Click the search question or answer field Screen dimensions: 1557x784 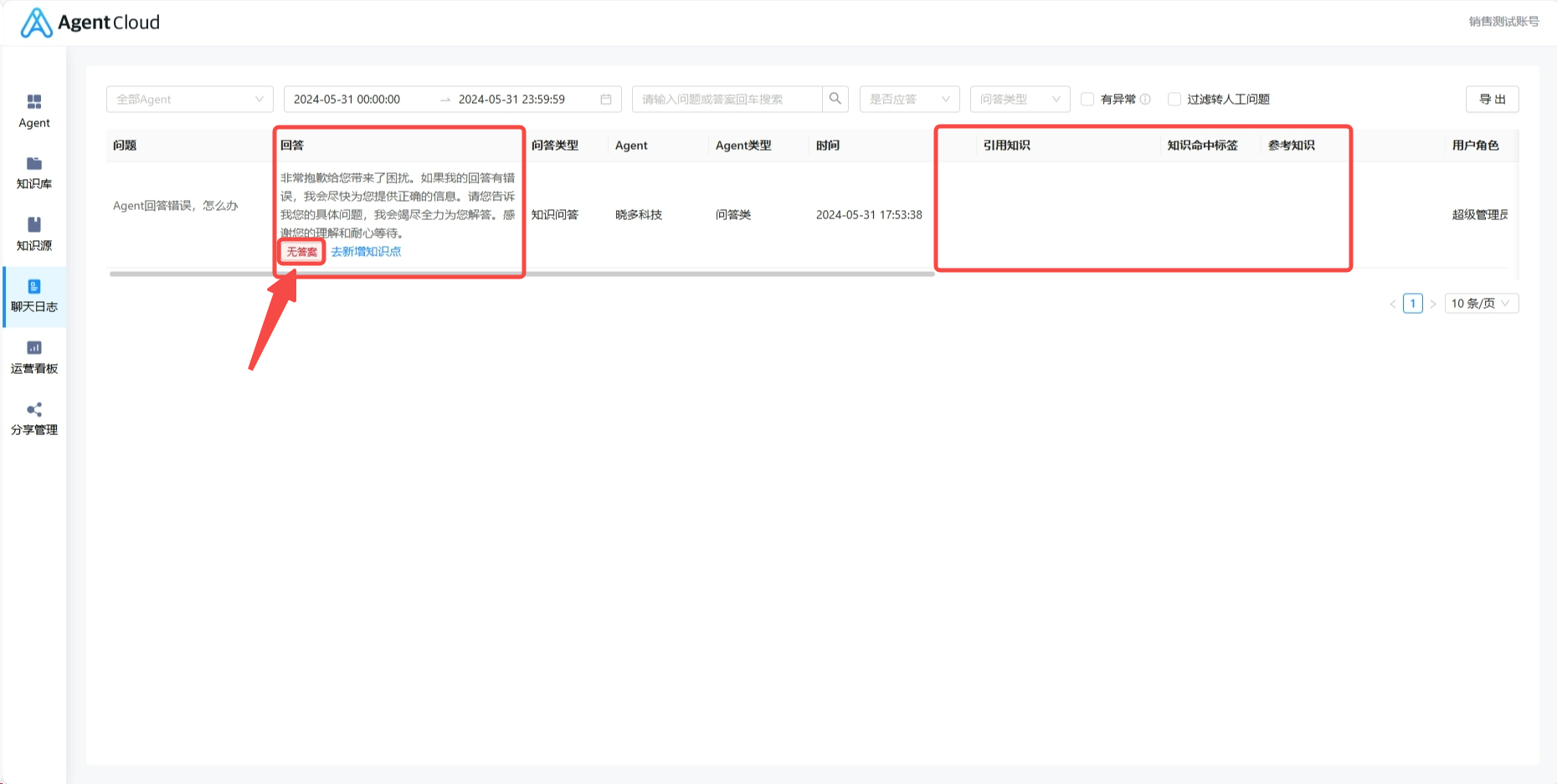tap(727, 99)
